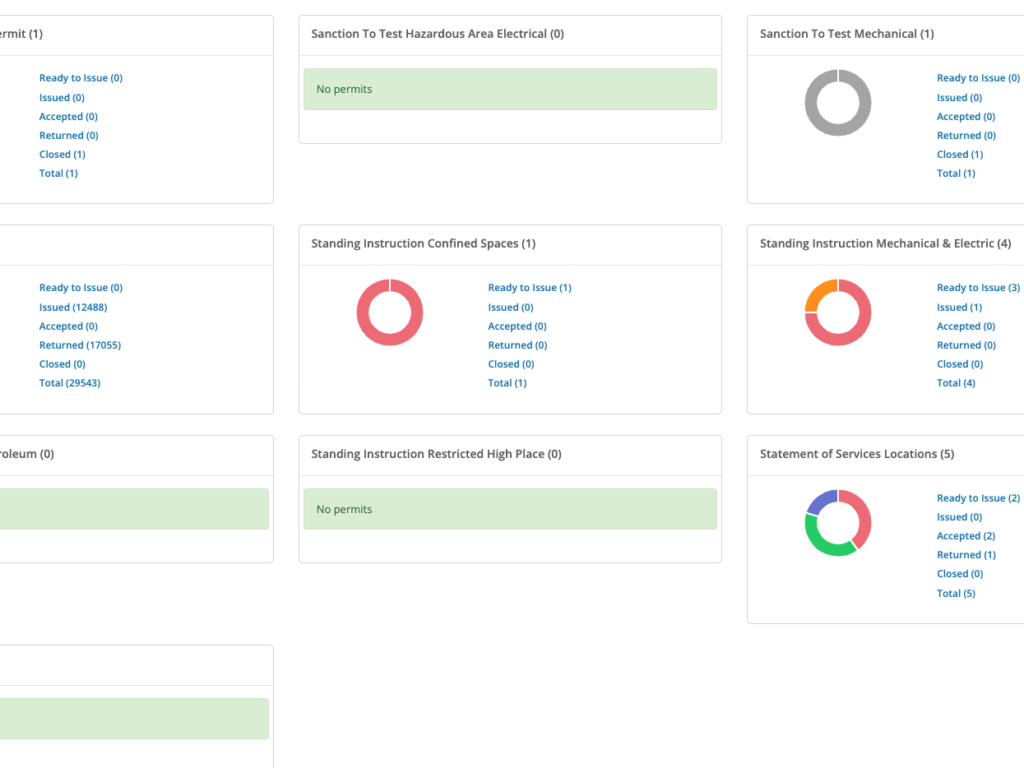Image resolution: width=1024 pixels, height=768 pixels.
Task: Open Total (5) under Statement of Services Locations
Action: point(955,592)
